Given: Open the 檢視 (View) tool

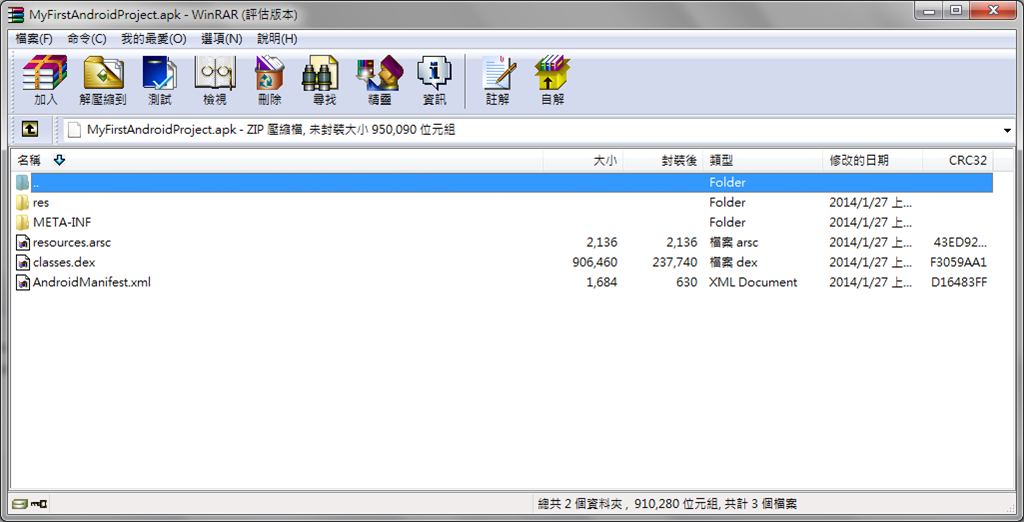Looking at the screenshot, I should [x=215, y=80].
